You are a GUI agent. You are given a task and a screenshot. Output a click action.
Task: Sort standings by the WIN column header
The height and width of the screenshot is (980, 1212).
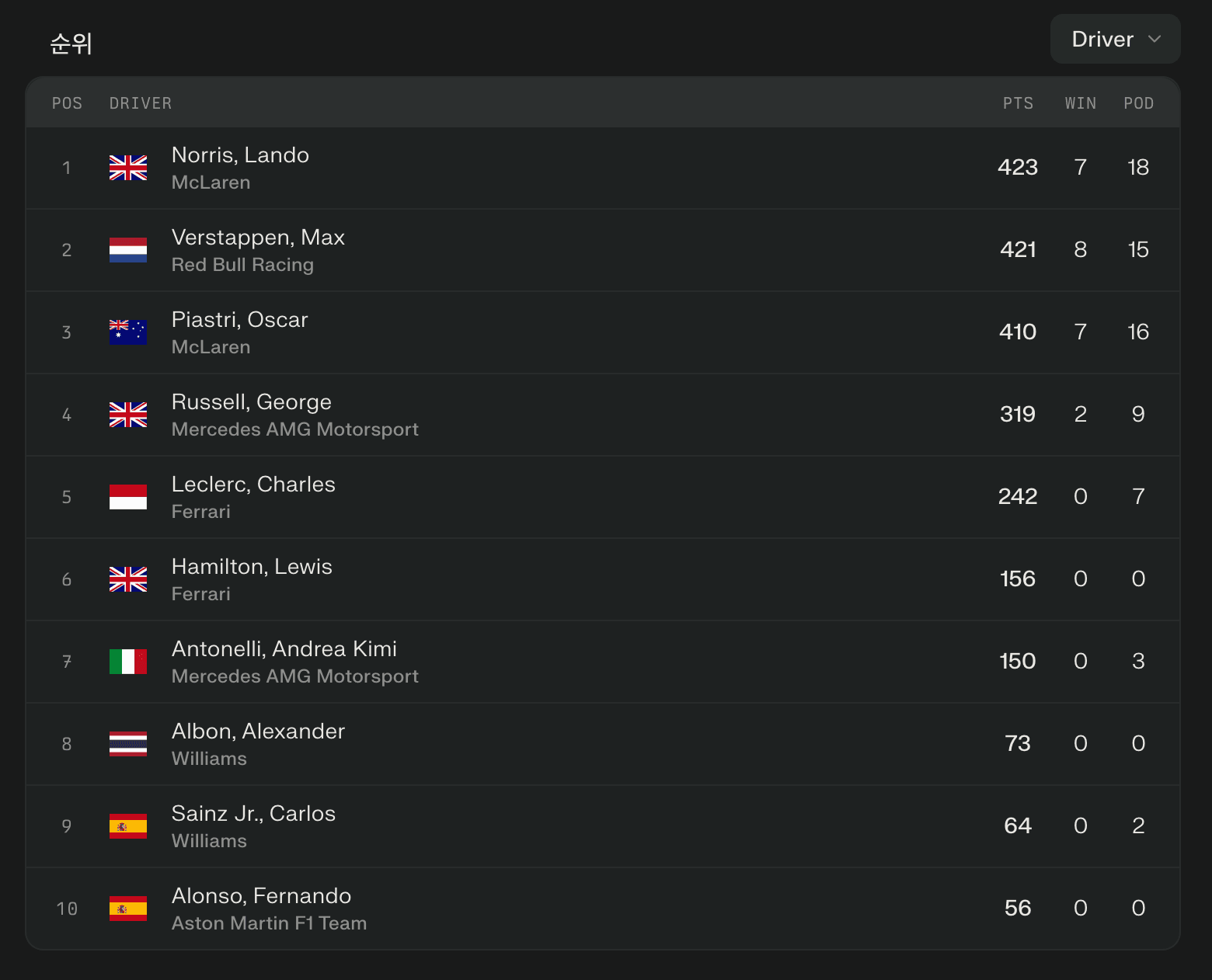coord(1080,103)
